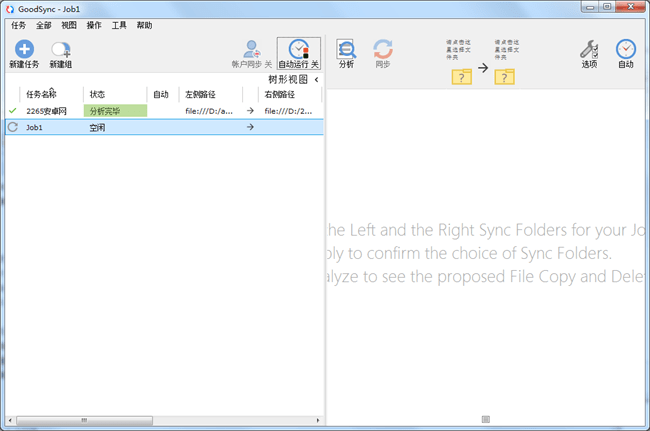The width and height of the screenshot is (650, 431).
Task: Choose the right sync folder icon
Action: tap(505, 76)
